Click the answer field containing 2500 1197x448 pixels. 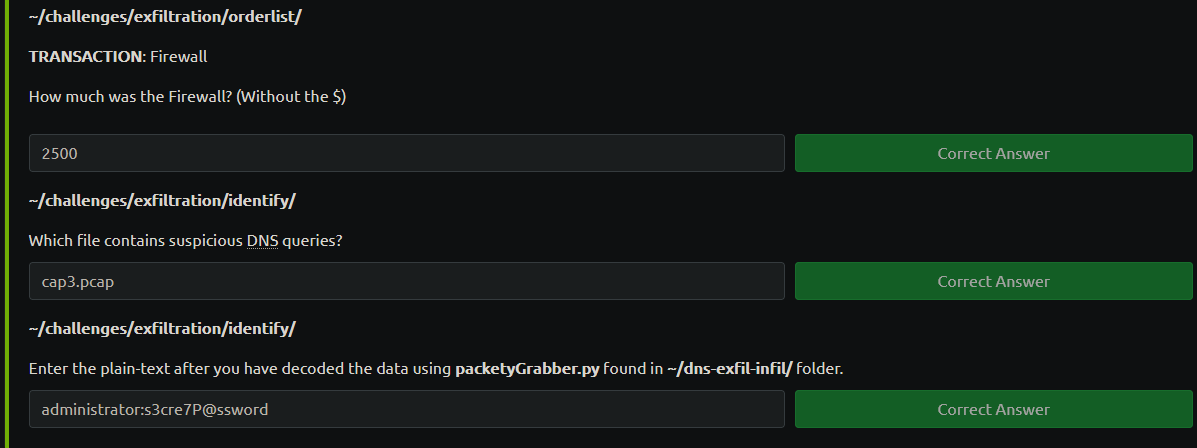406,153
